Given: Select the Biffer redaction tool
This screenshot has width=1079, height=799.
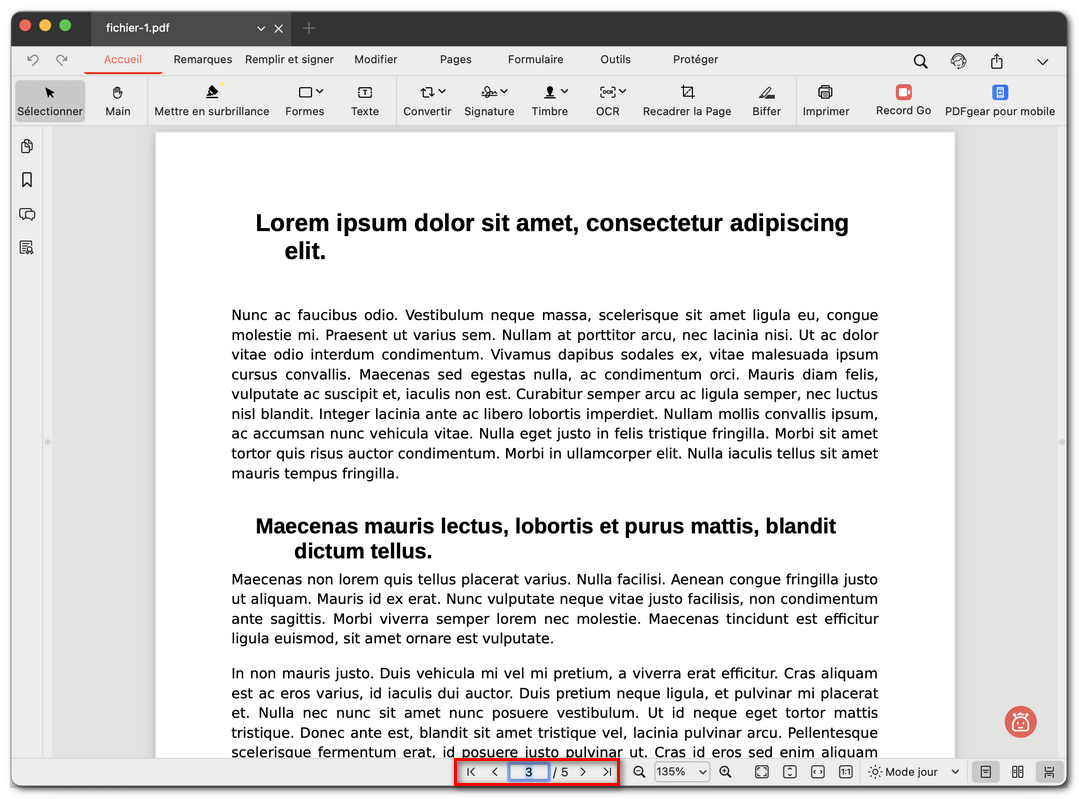Looking at the screenshot, I should 766,100.
